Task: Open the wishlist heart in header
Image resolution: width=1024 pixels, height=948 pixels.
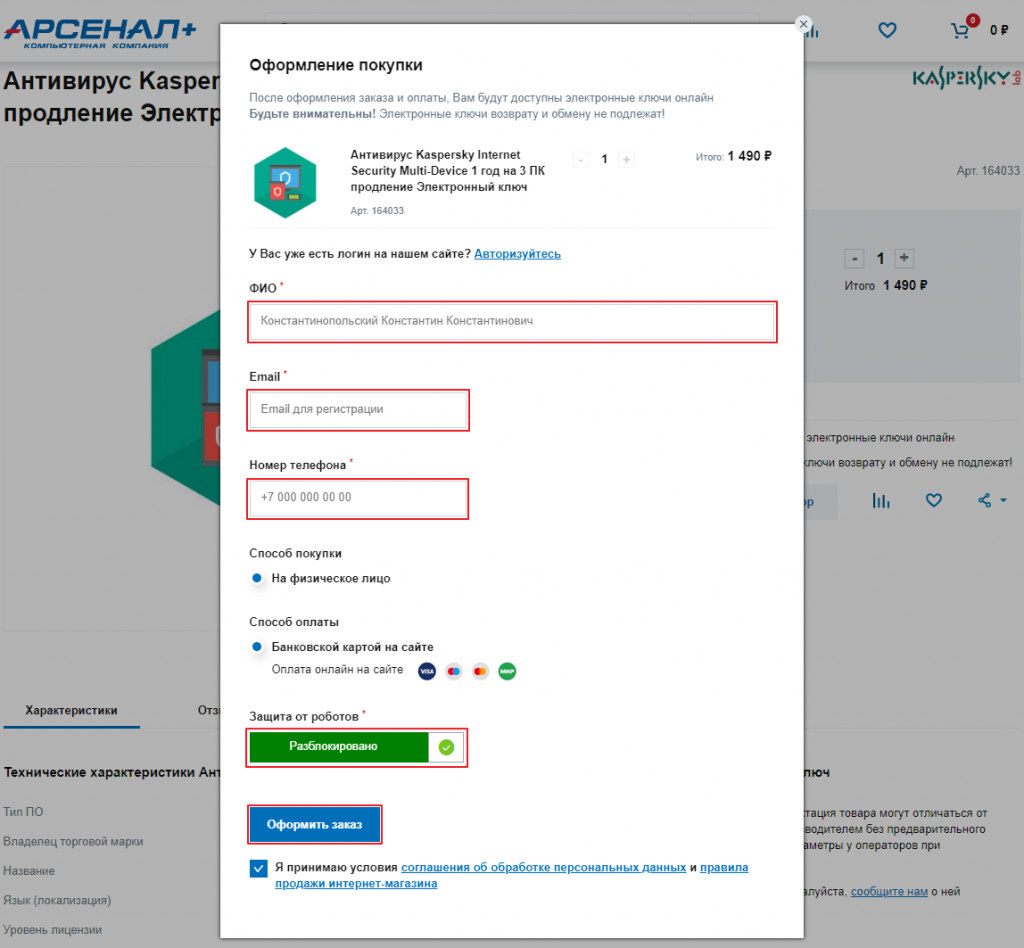Action: [x=887, y=30]
